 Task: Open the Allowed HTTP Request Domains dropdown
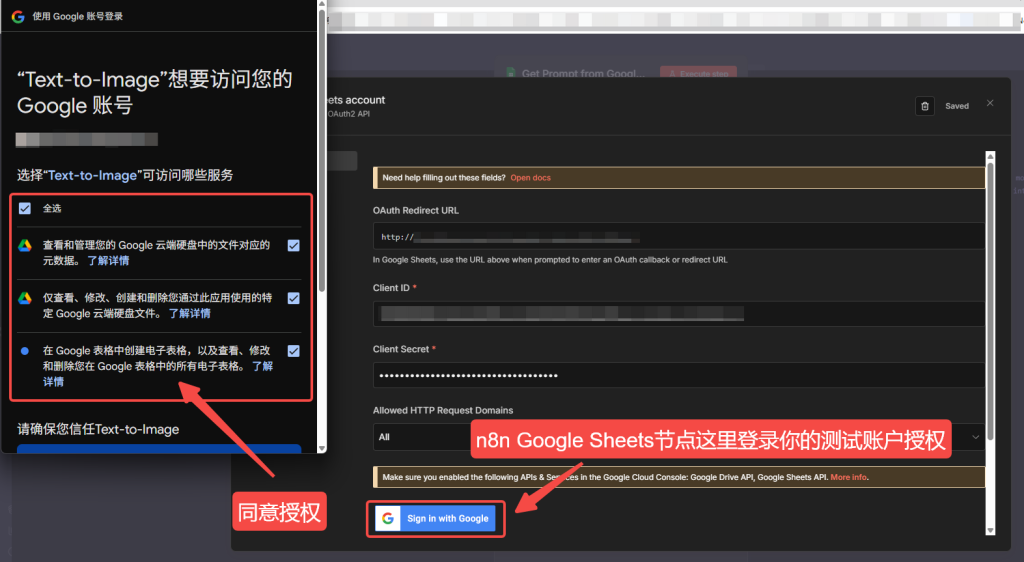pos(670,437)
